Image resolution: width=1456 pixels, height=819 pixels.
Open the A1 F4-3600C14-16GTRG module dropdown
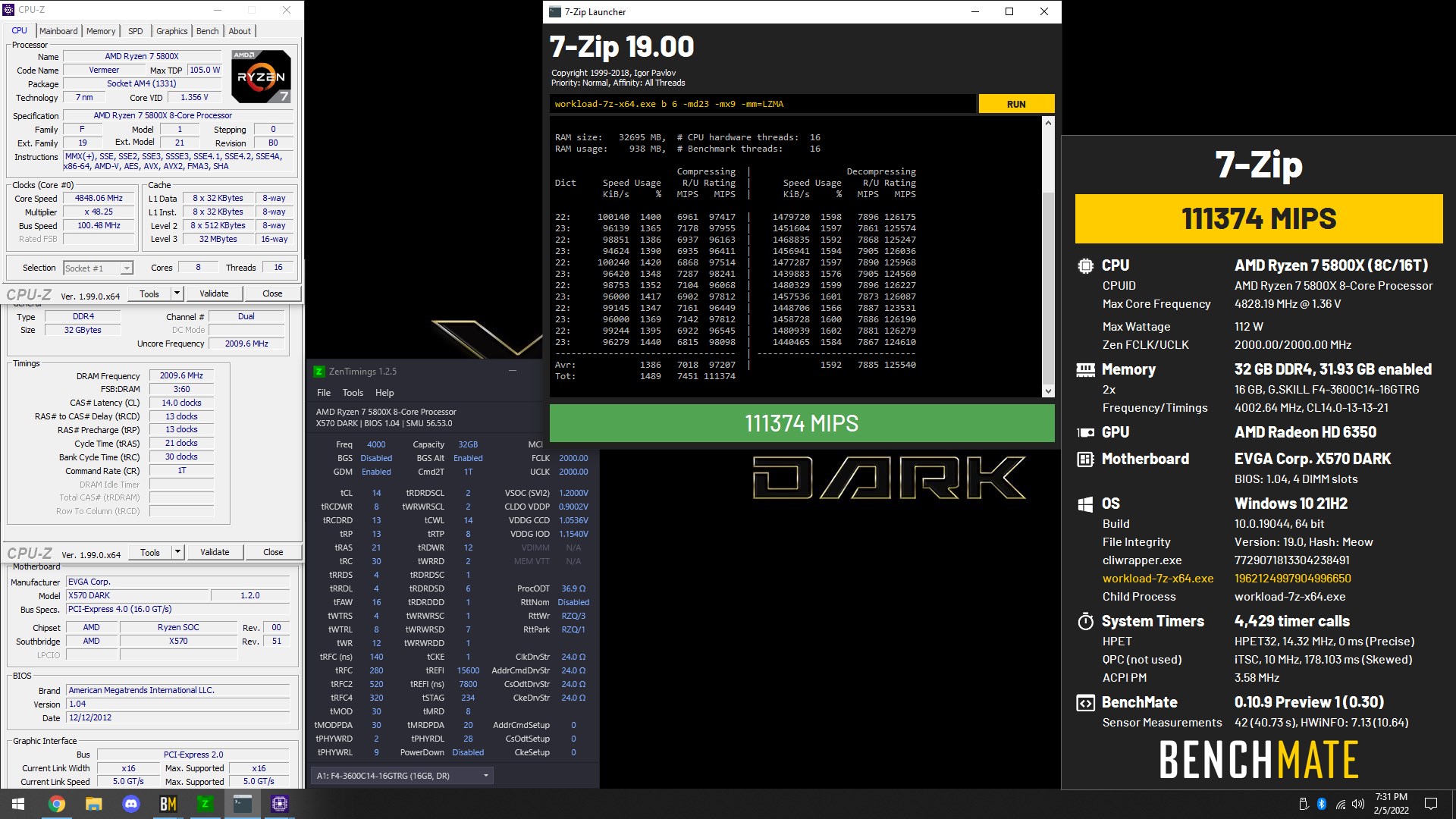click(x=403, y=776)
